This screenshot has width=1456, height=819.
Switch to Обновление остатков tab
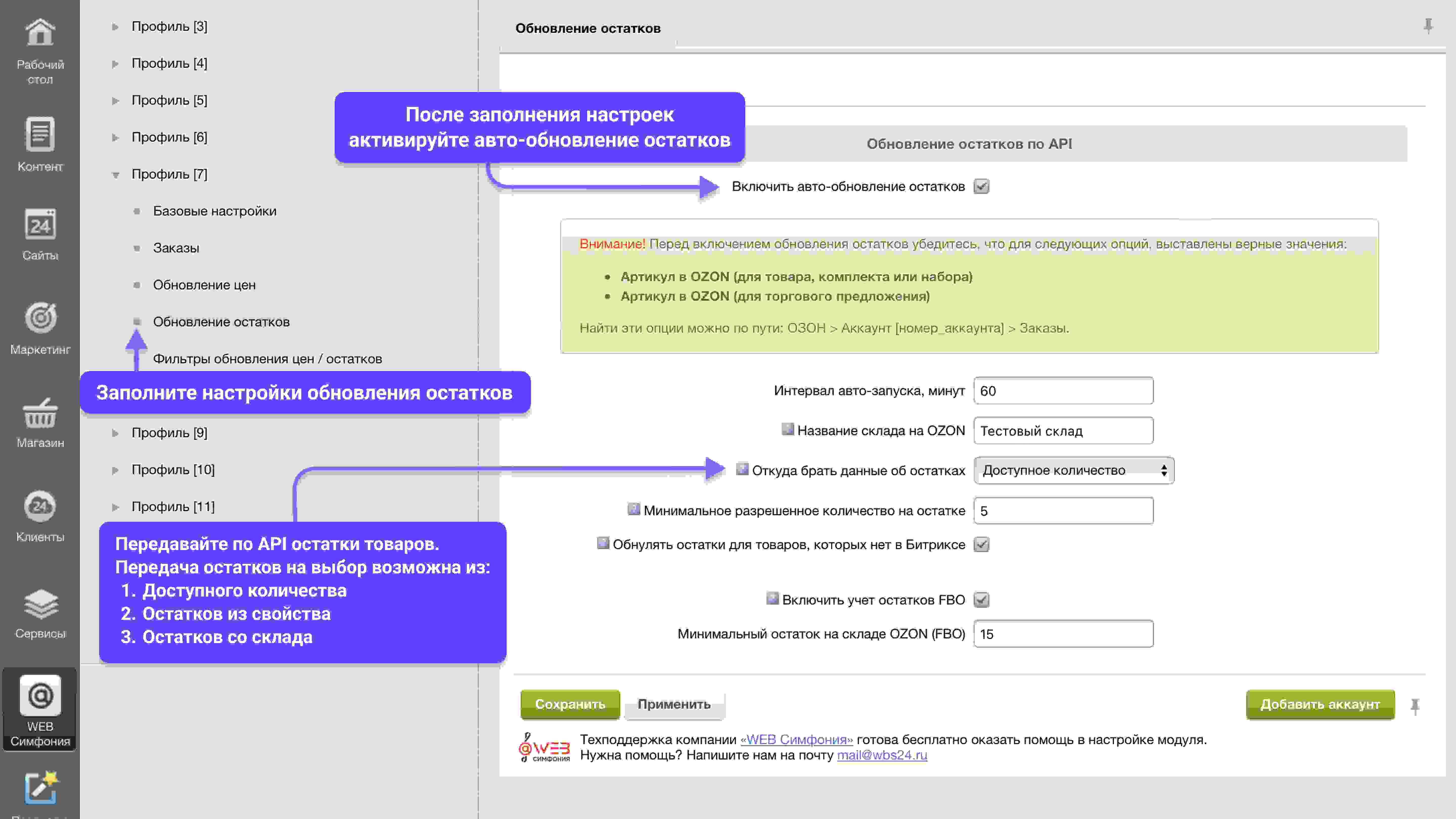pos(588,28)
